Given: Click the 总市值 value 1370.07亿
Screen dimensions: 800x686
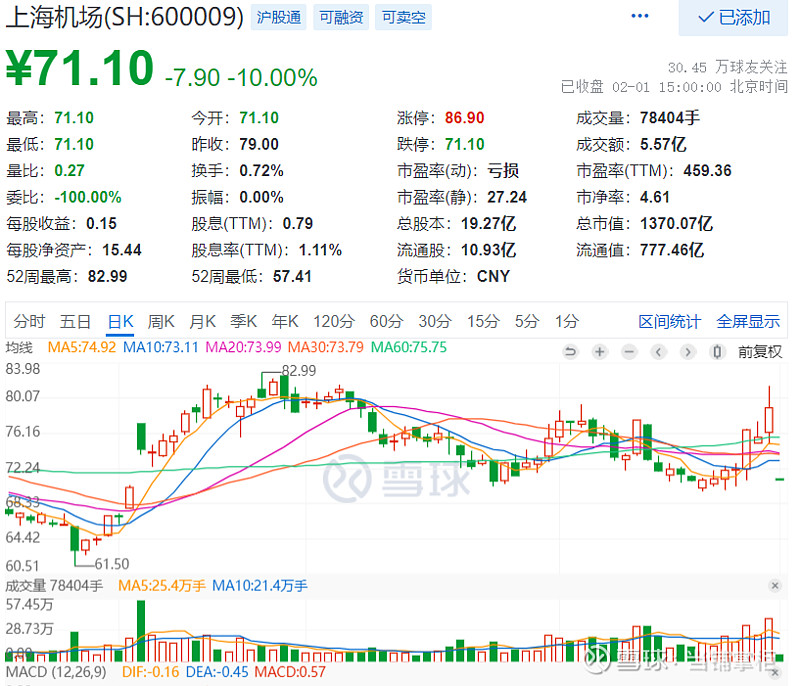Looking at the screenshot, I should click(x=676, y=223).
